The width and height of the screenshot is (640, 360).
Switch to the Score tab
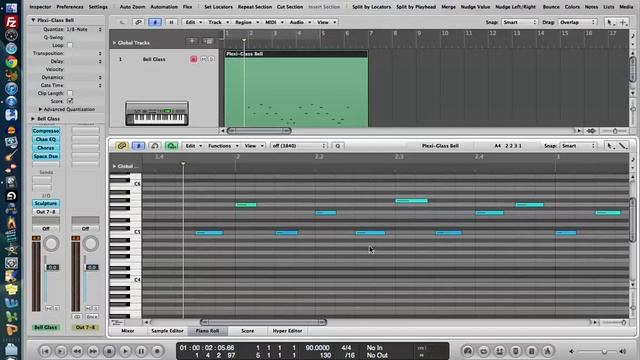pos(247,331)
